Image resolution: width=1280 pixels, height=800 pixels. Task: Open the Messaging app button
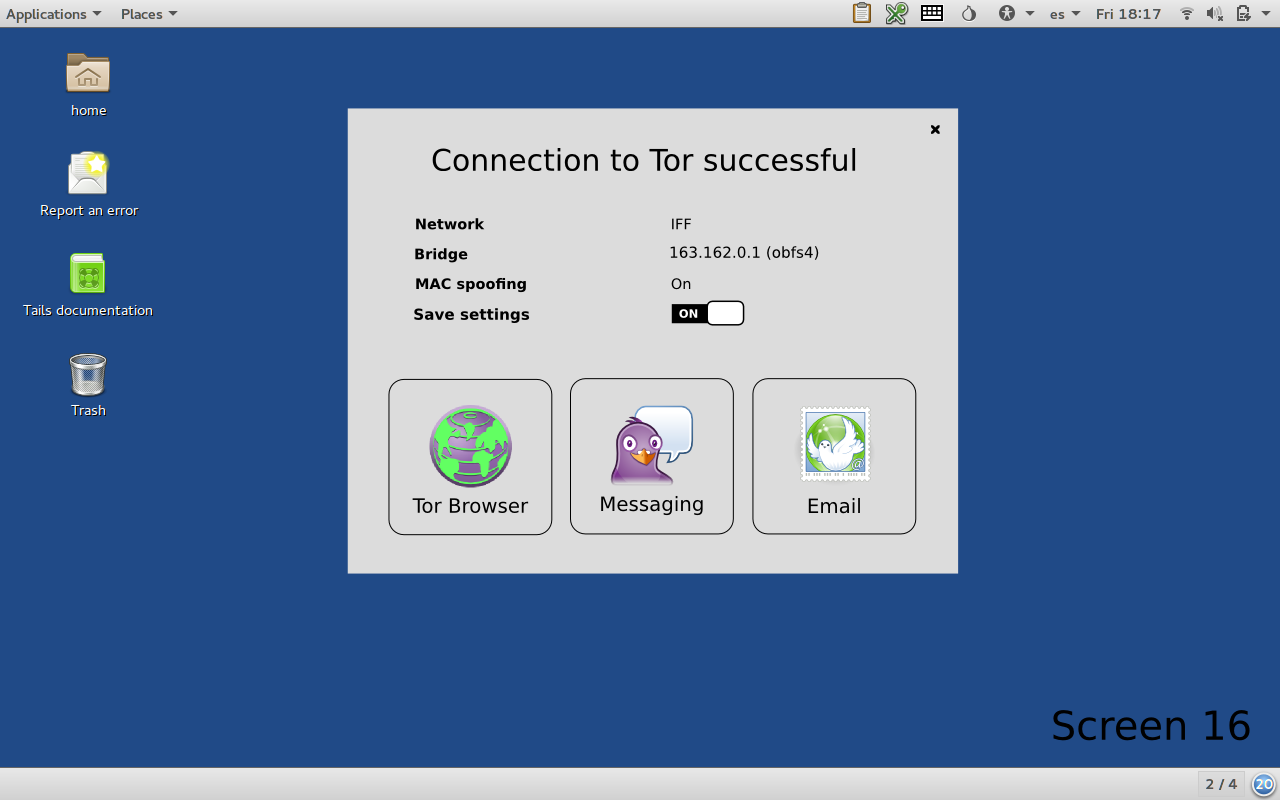[651, 456]
